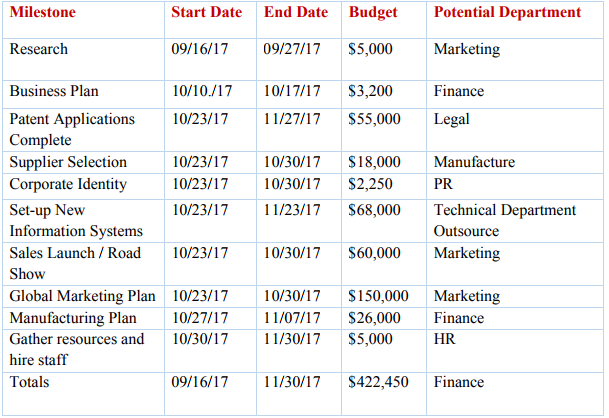Select the Start Date header cell
Screen dimensions: 609x418
pyautogui.click(x=208, y=13)
